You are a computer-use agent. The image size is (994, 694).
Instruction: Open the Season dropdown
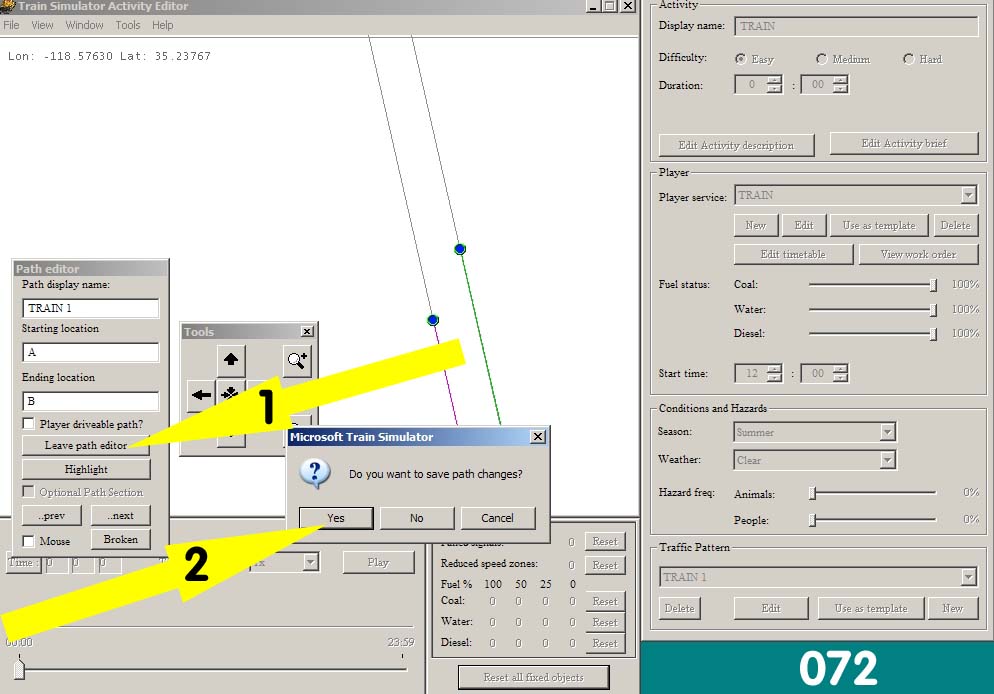click(888, 432)
